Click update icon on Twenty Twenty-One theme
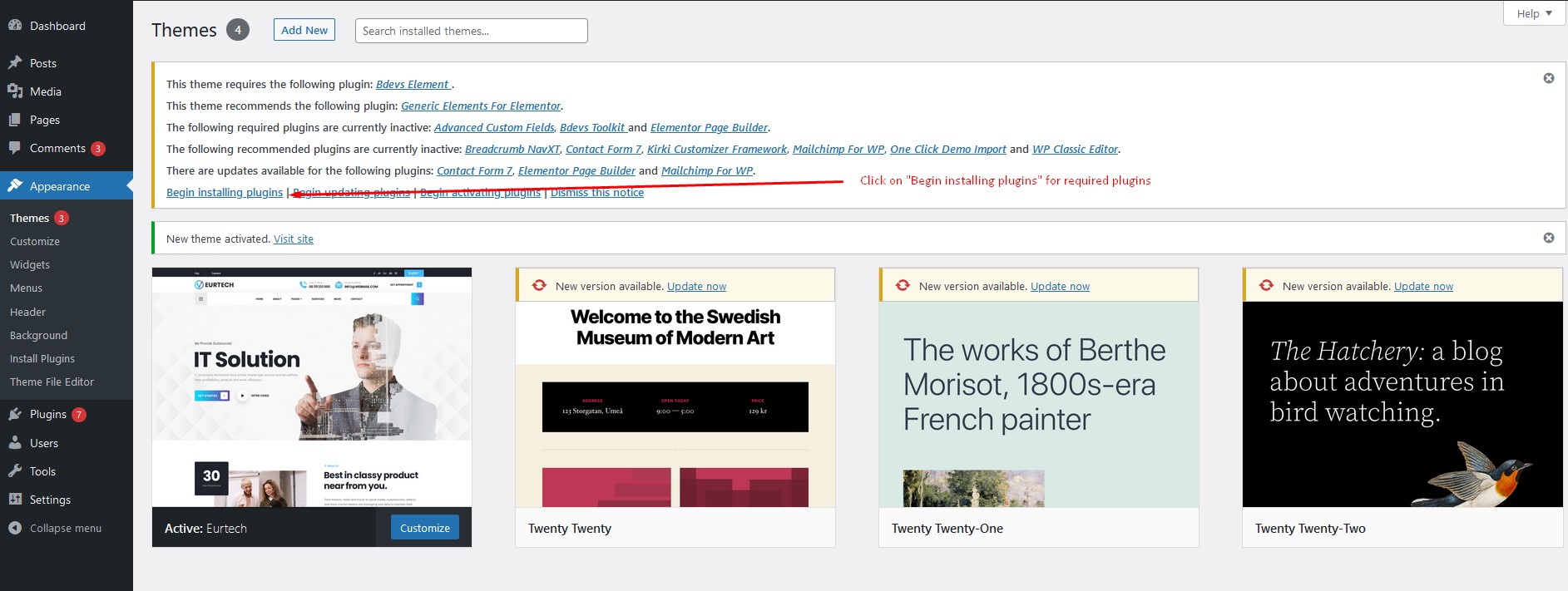Image resolution: width=1568 pixels, height=591 pixels. click(903, 285)
